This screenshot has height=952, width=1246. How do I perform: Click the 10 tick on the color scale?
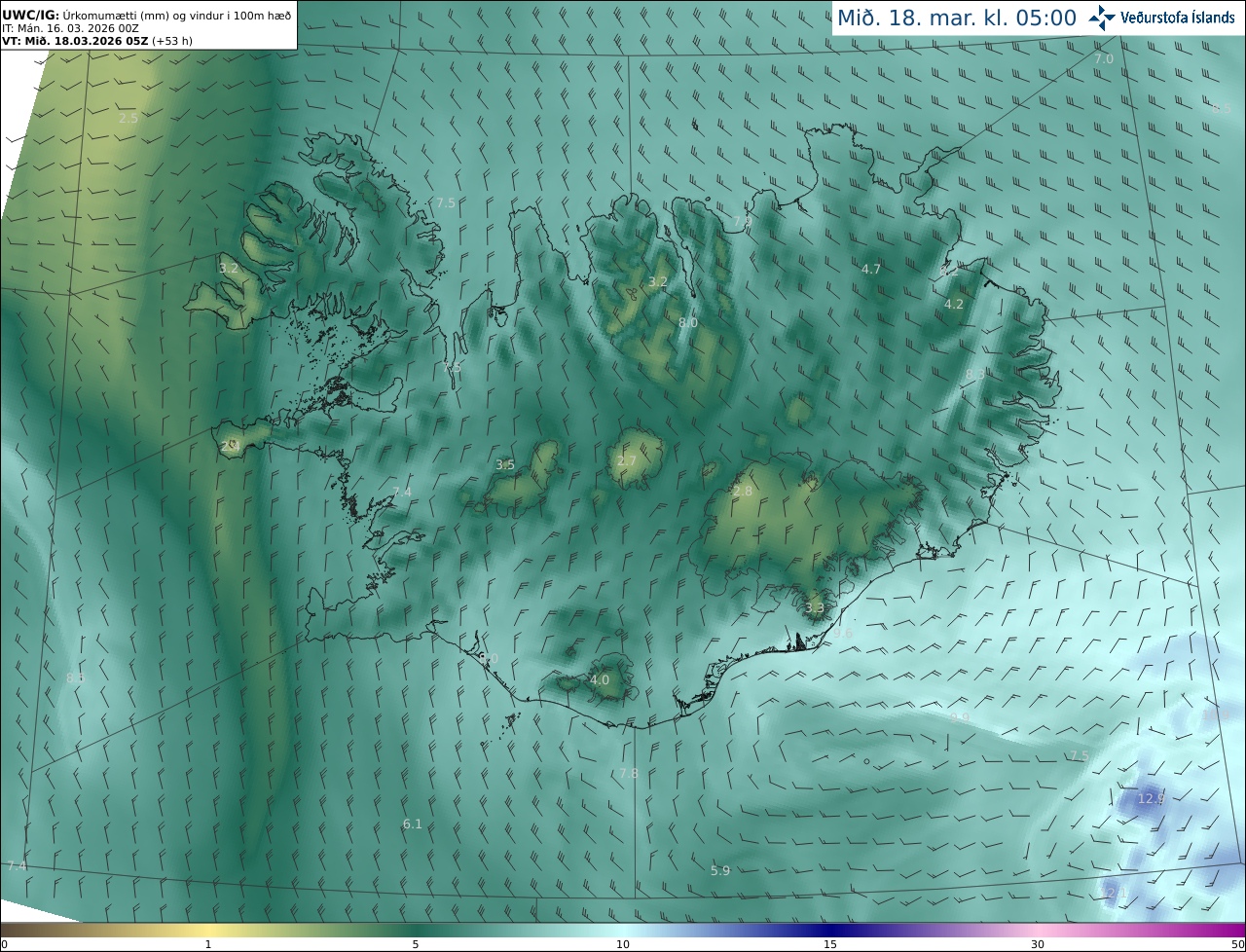click(x=623, y=944)
